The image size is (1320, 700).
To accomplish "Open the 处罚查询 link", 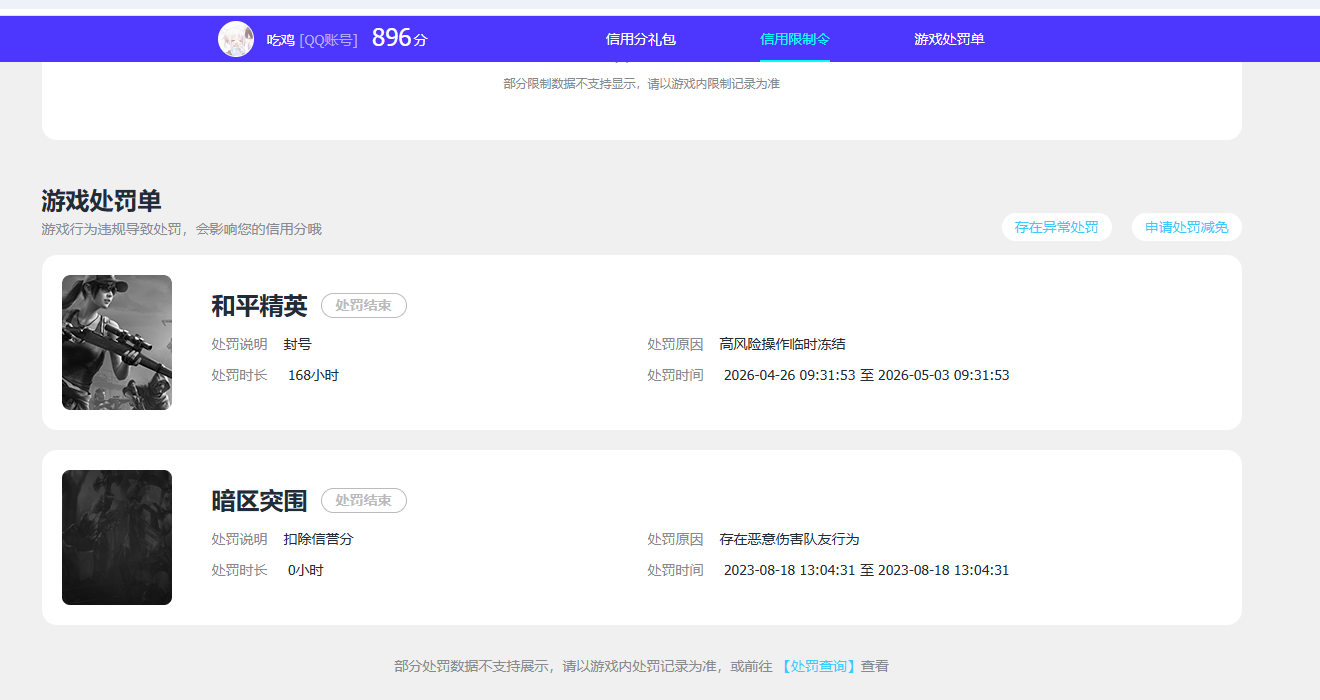I will [x=818, y=666].
